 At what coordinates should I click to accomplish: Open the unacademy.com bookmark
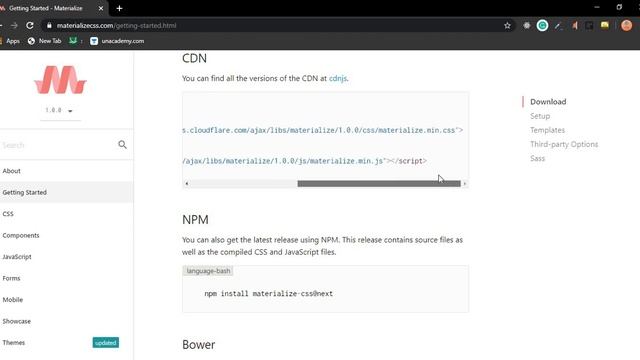coord(117,41)
